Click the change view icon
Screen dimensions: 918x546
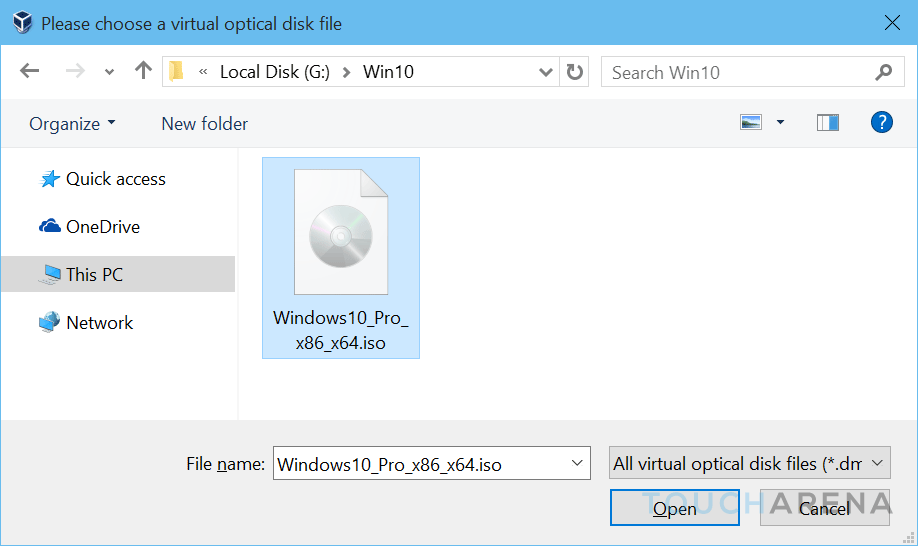(751, 123)
